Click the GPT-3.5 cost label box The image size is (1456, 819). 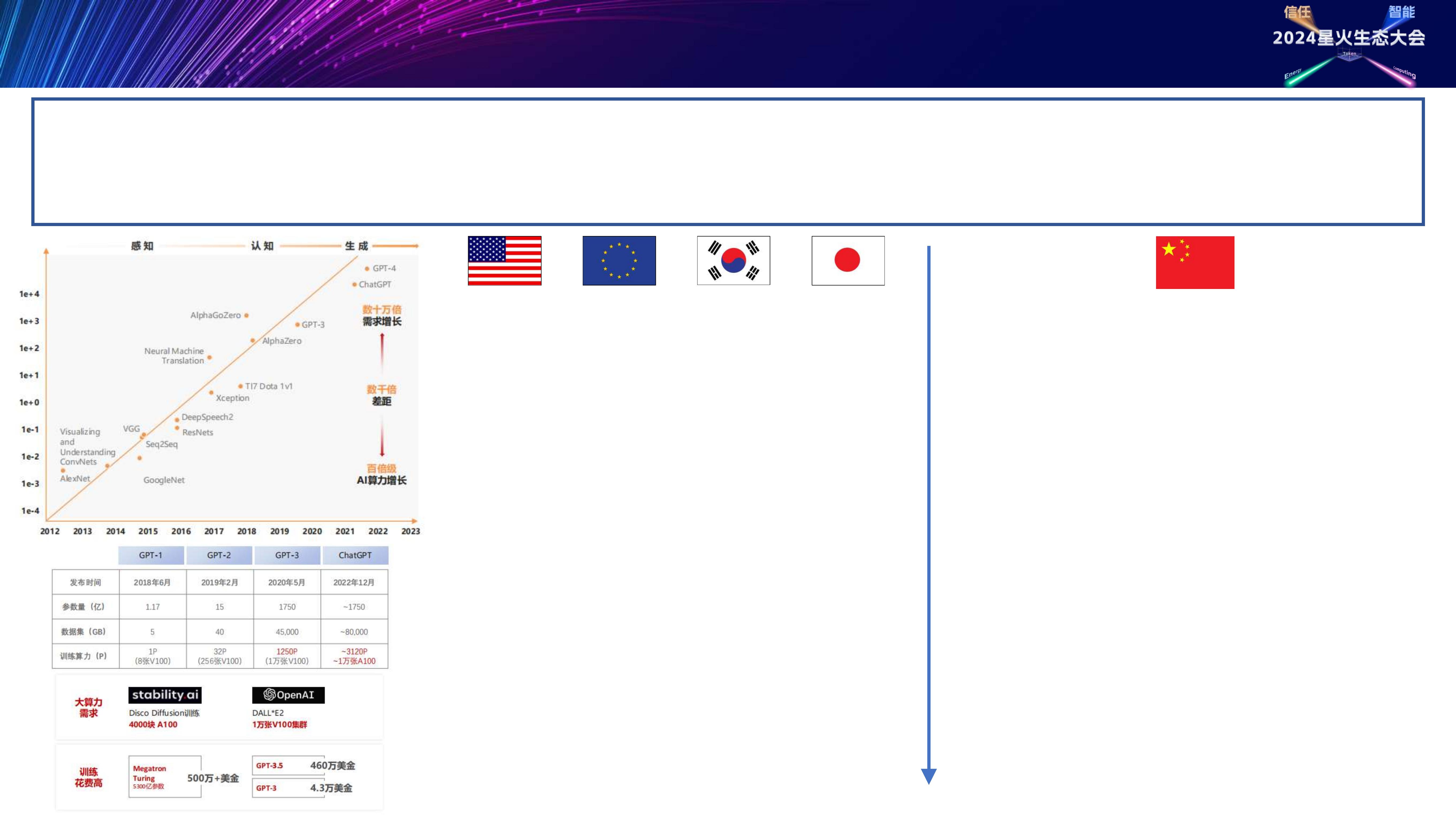(288, 765)
